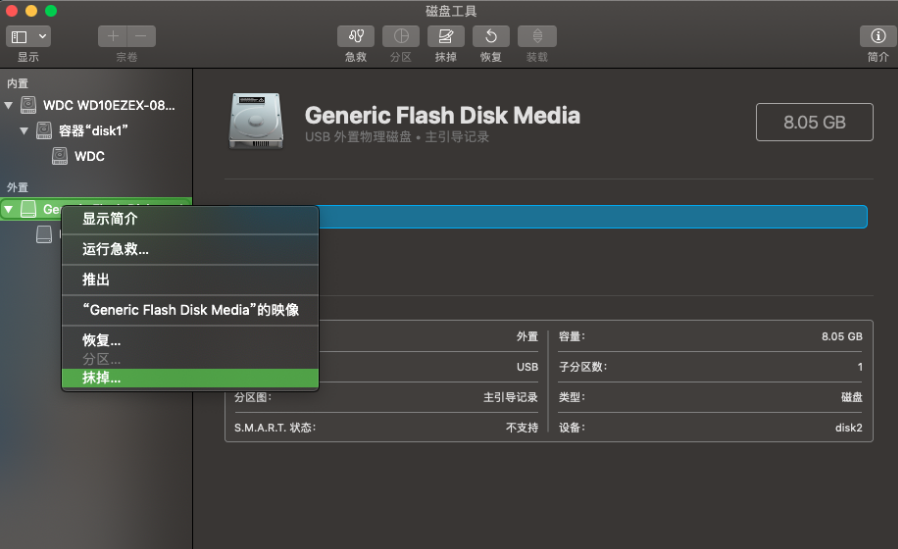
Task: Collapse the WDC WD10EZEX disk tree
Action: point(9,105)
